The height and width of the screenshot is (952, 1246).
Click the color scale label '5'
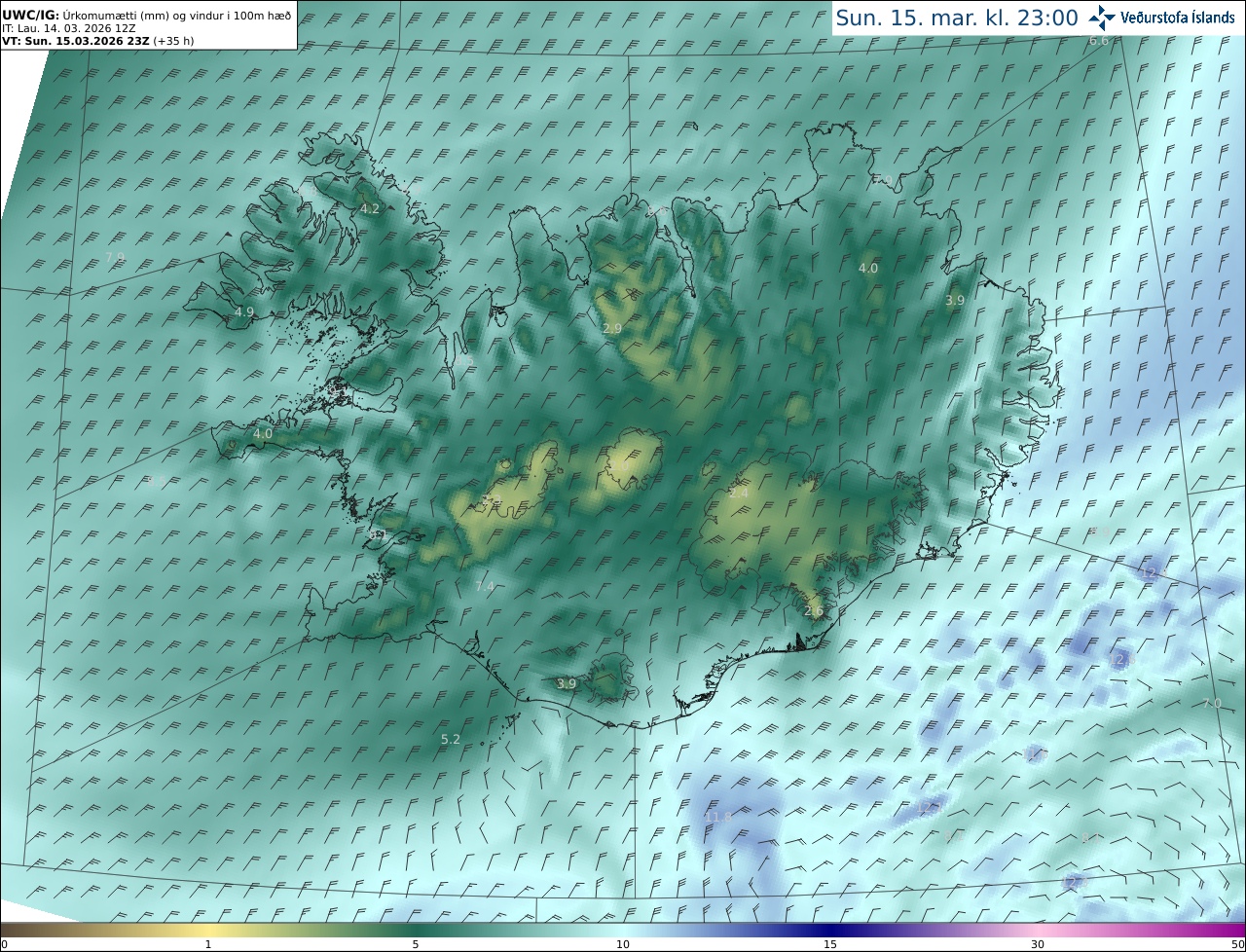(416, 944)
